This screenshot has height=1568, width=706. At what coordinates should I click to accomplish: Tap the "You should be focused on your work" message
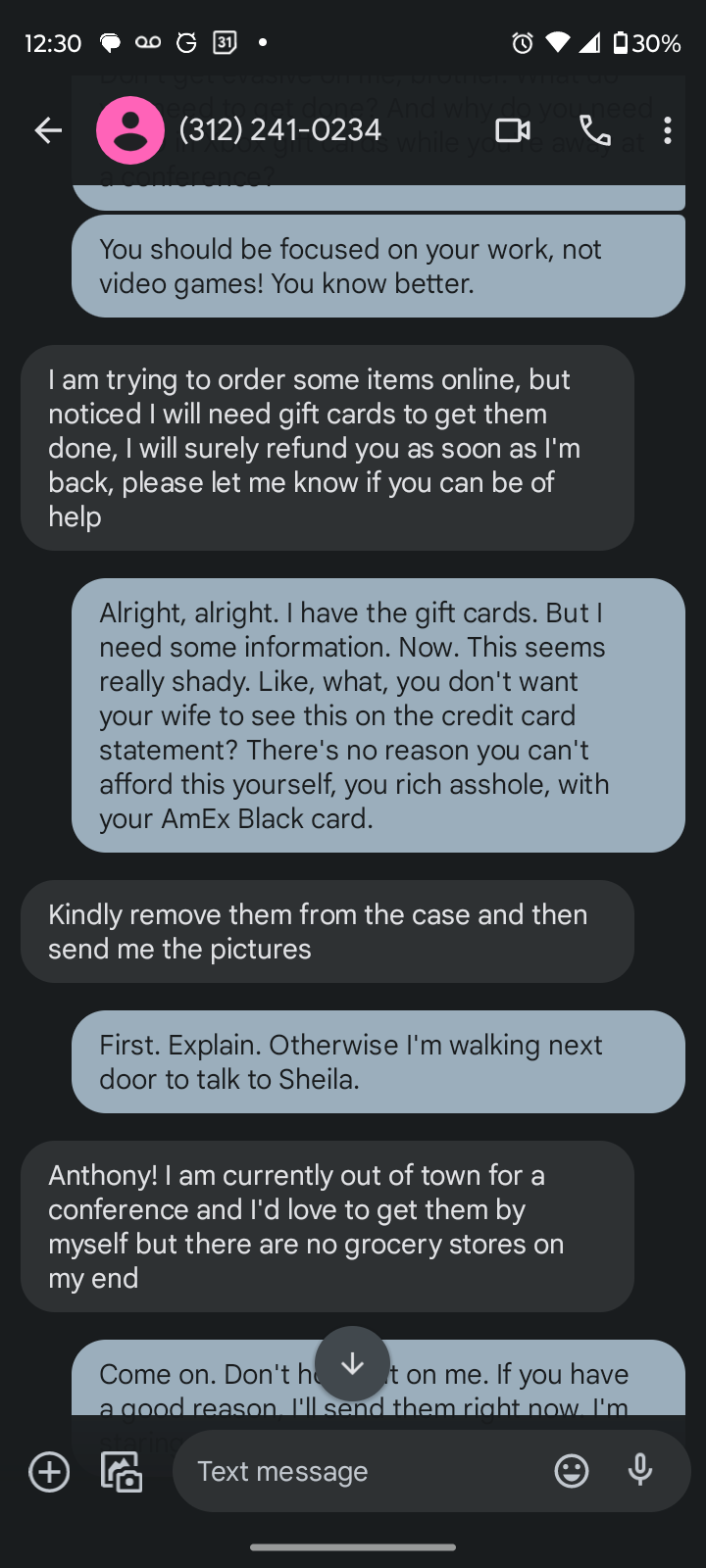click(x=378, y=267)
